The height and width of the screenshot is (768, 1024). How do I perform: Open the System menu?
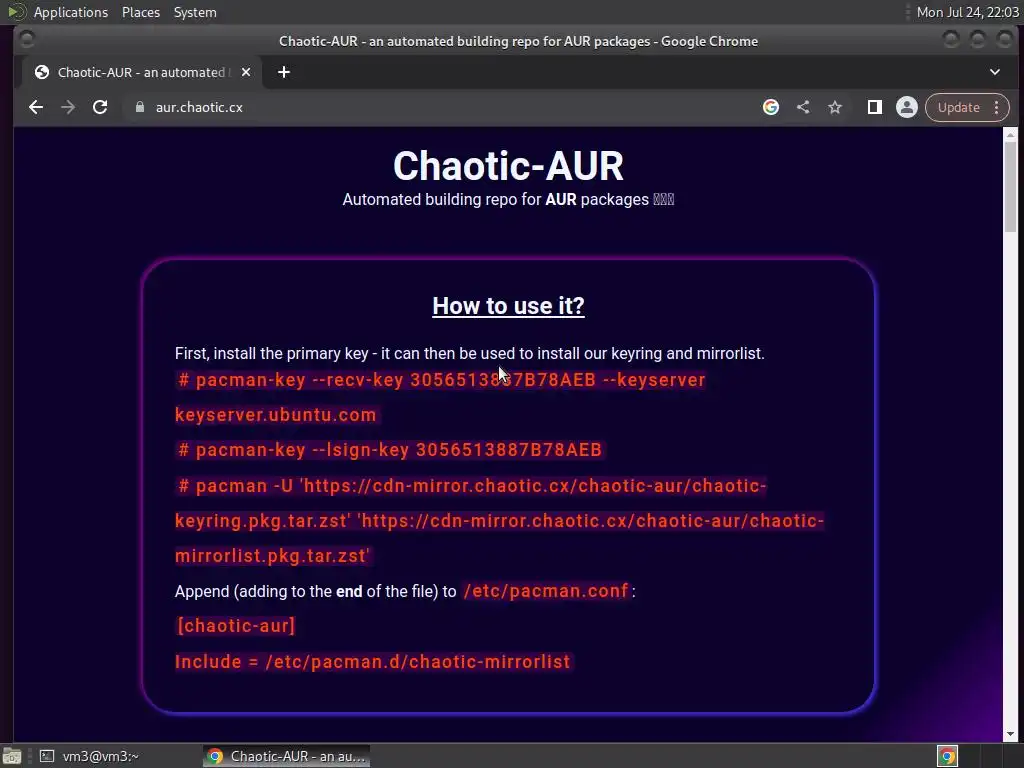tap(195, 12)
